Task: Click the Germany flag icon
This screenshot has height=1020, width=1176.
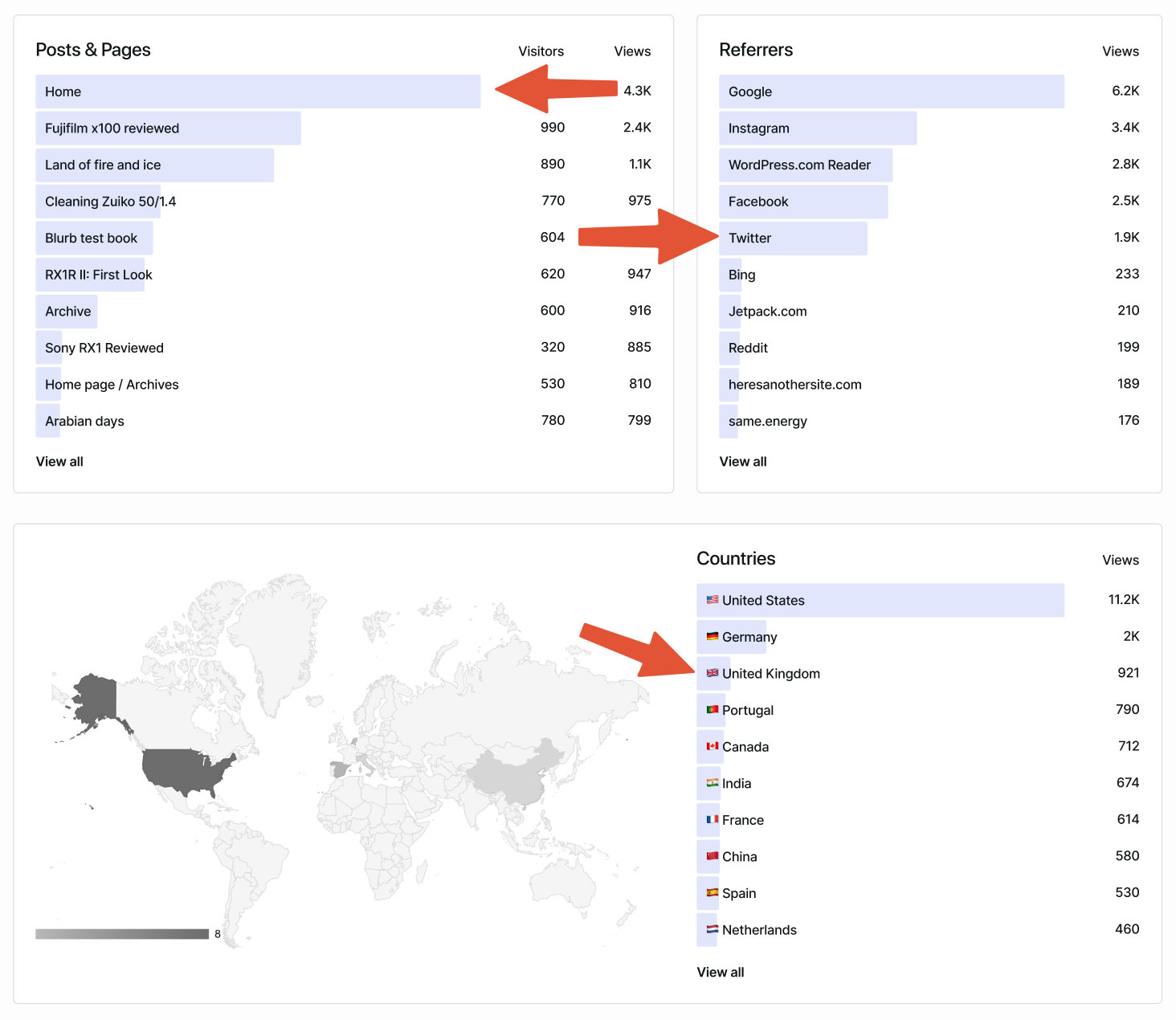Action: click(711, 636)
